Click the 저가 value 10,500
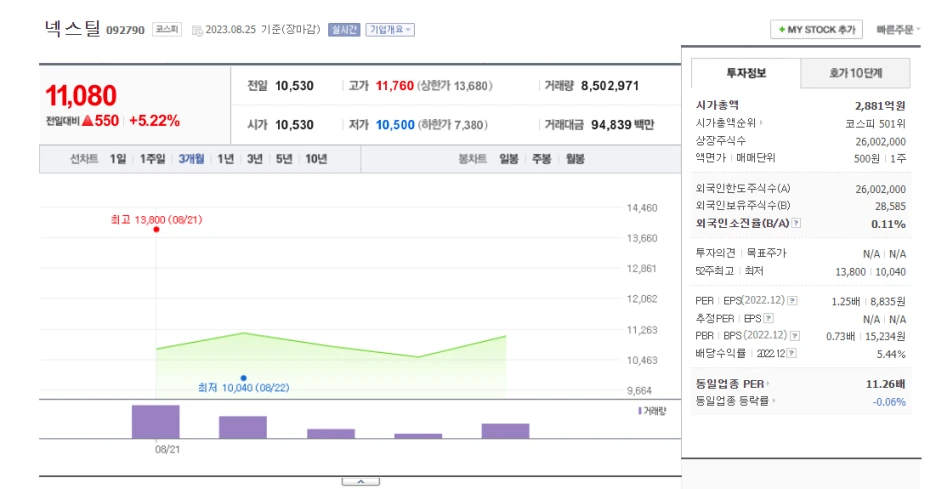This screenshot has width=936, height=489. point(395,125)
